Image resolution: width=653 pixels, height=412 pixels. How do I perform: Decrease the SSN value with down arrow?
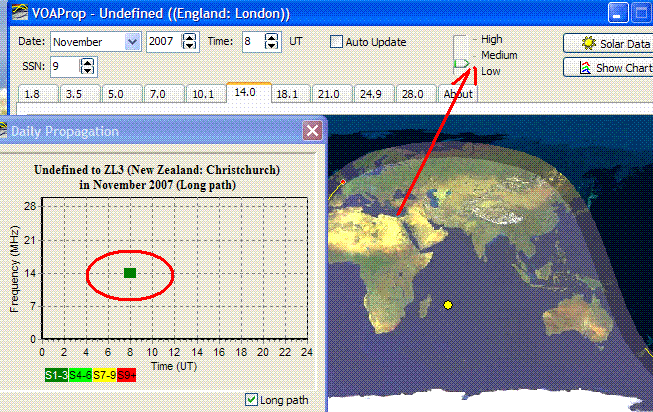pos(87,70)
